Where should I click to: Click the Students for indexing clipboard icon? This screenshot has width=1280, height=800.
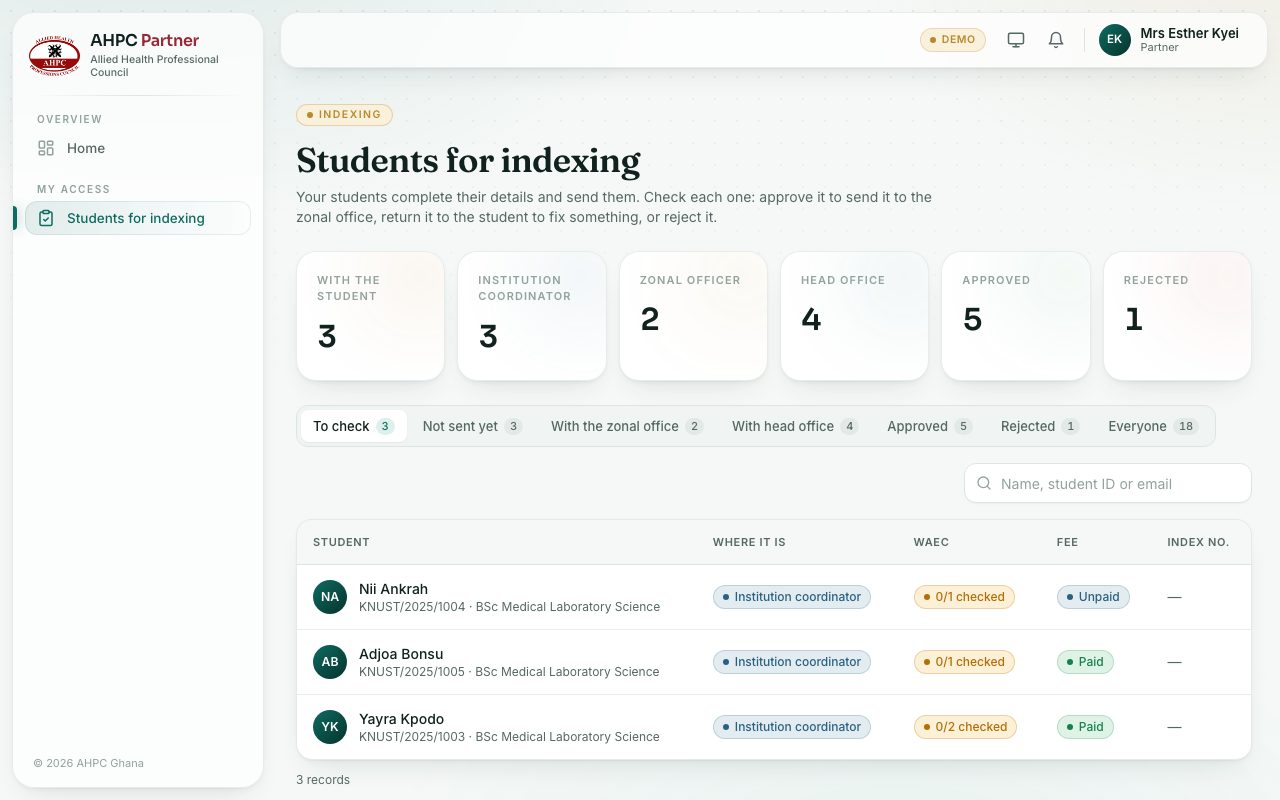tap(46, 218)
